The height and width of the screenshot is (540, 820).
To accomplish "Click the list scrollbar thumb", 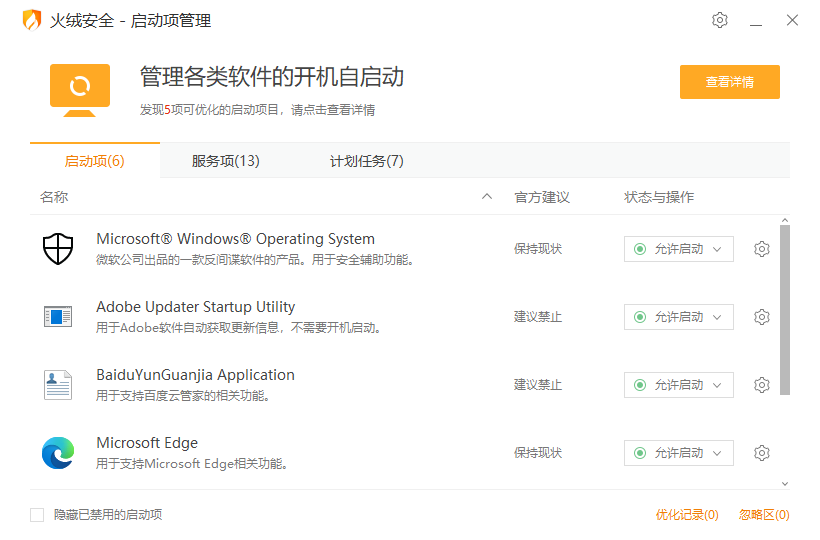I will pyautogui.click(x=784, y=310).
